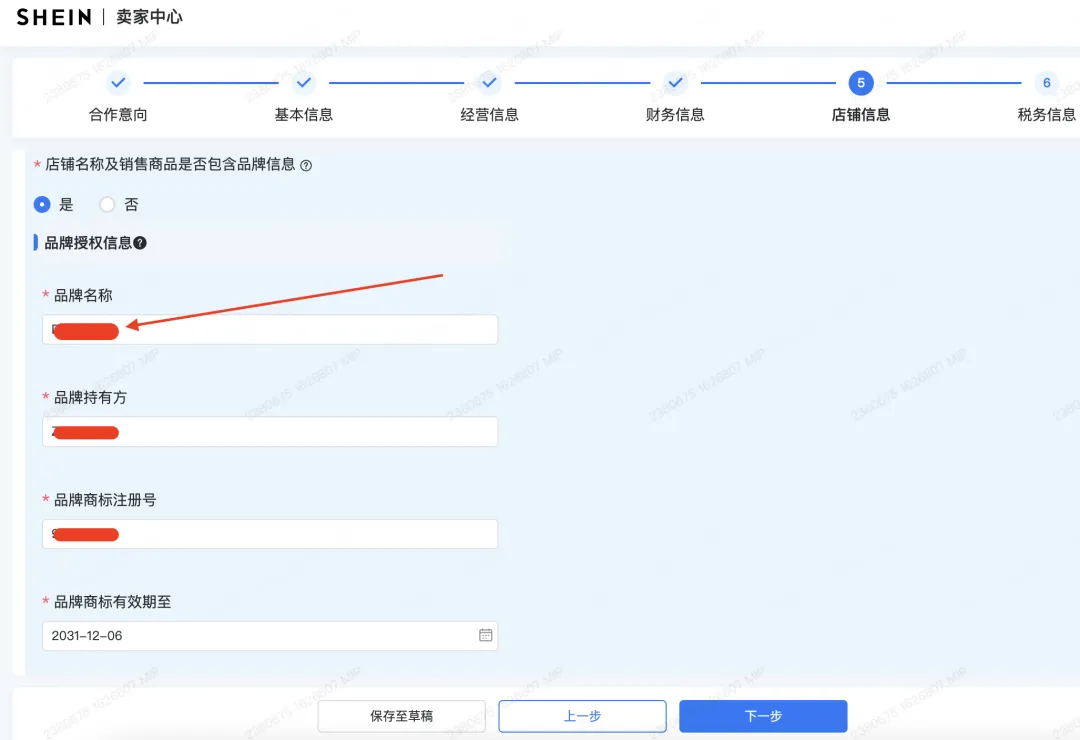Click the 基本信息 step checkmark icon
Image resolution: width=1080 pixels, height=740 pixels.
click(x=304, y=84)
